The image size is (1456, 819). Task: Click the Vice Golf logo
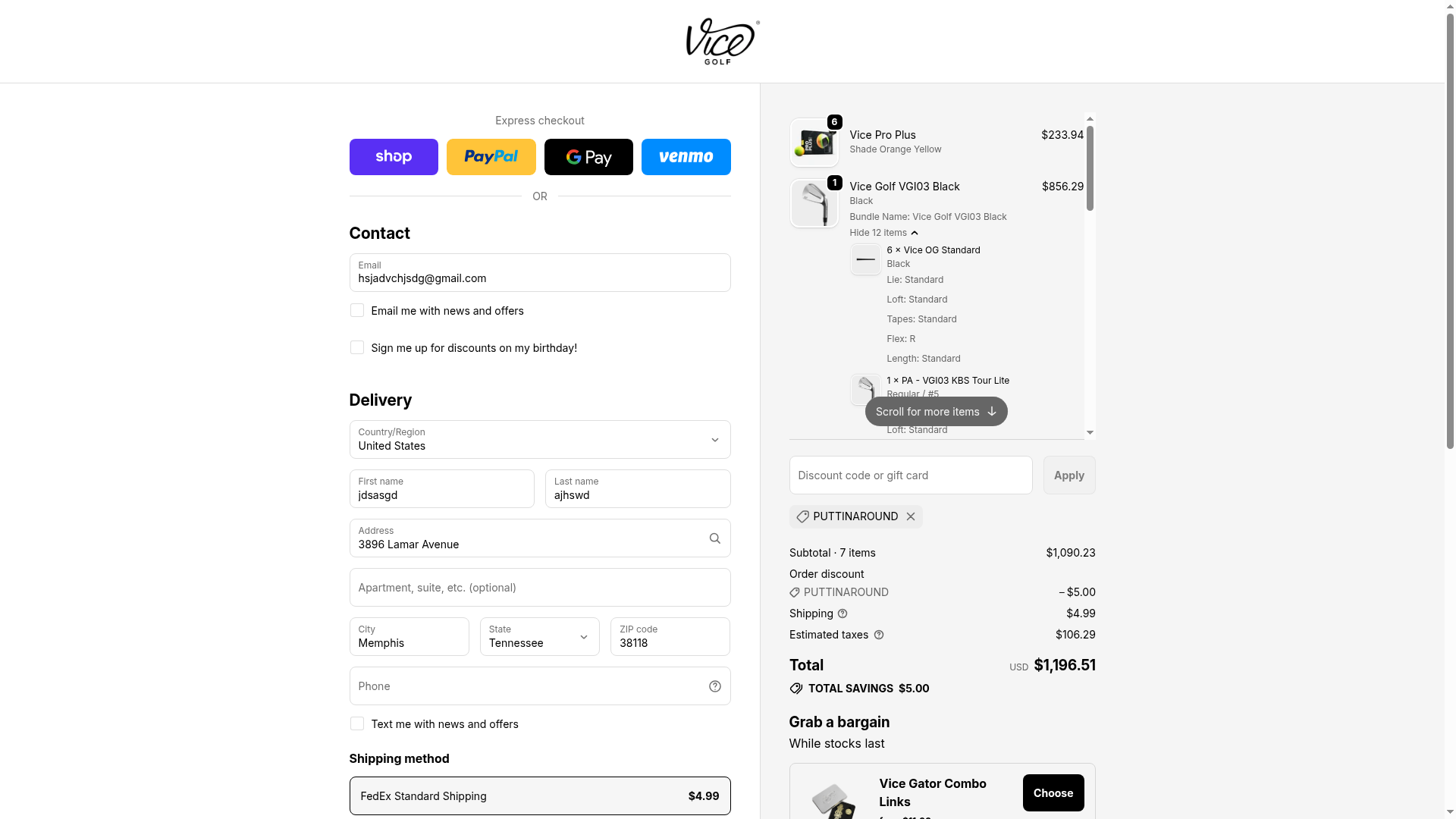[722, 42]
